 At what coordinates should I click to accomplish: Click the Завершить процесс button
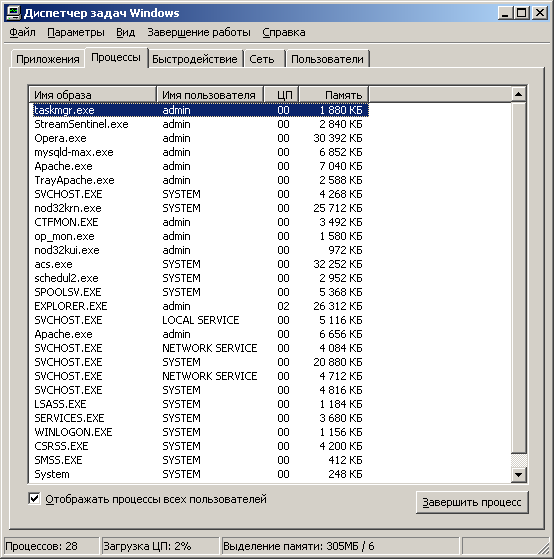[x=472, y=502]
